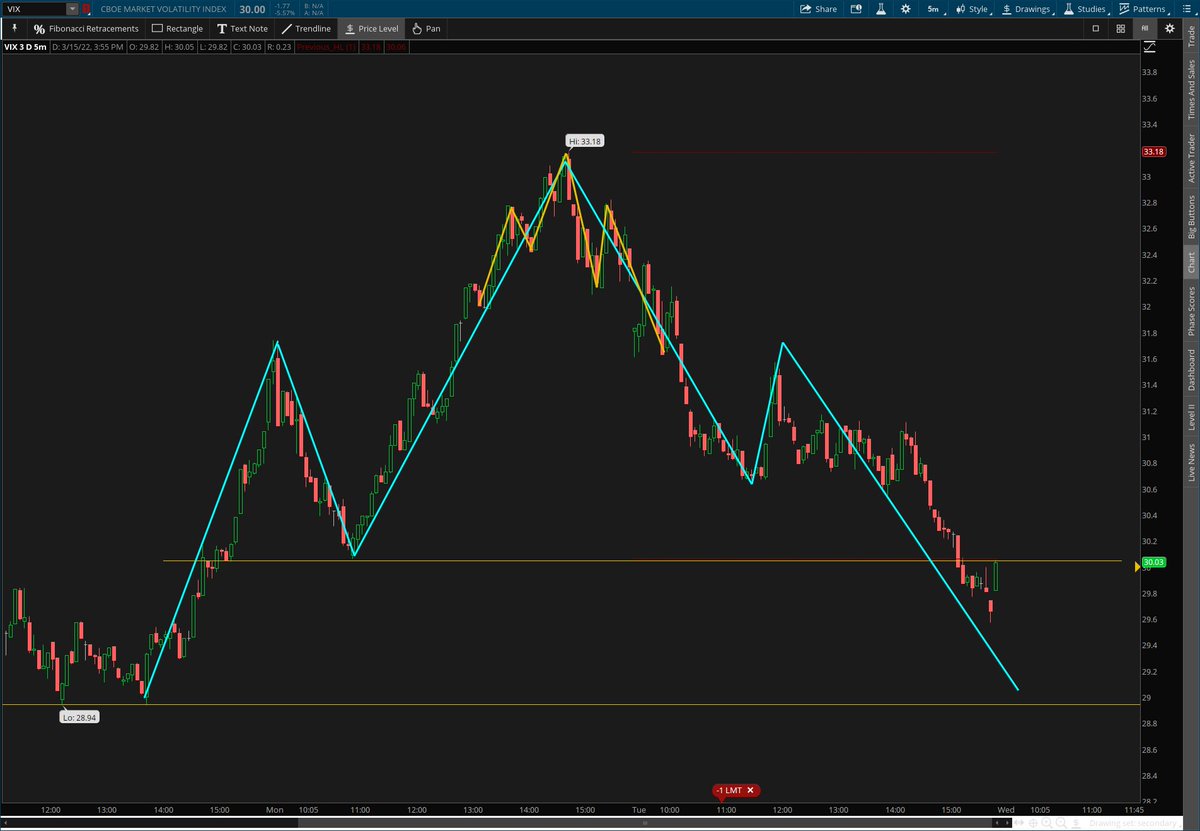Close the -1 LMT order marker
The height and width of the screenshot is (831, 1200).
point(750,790)
